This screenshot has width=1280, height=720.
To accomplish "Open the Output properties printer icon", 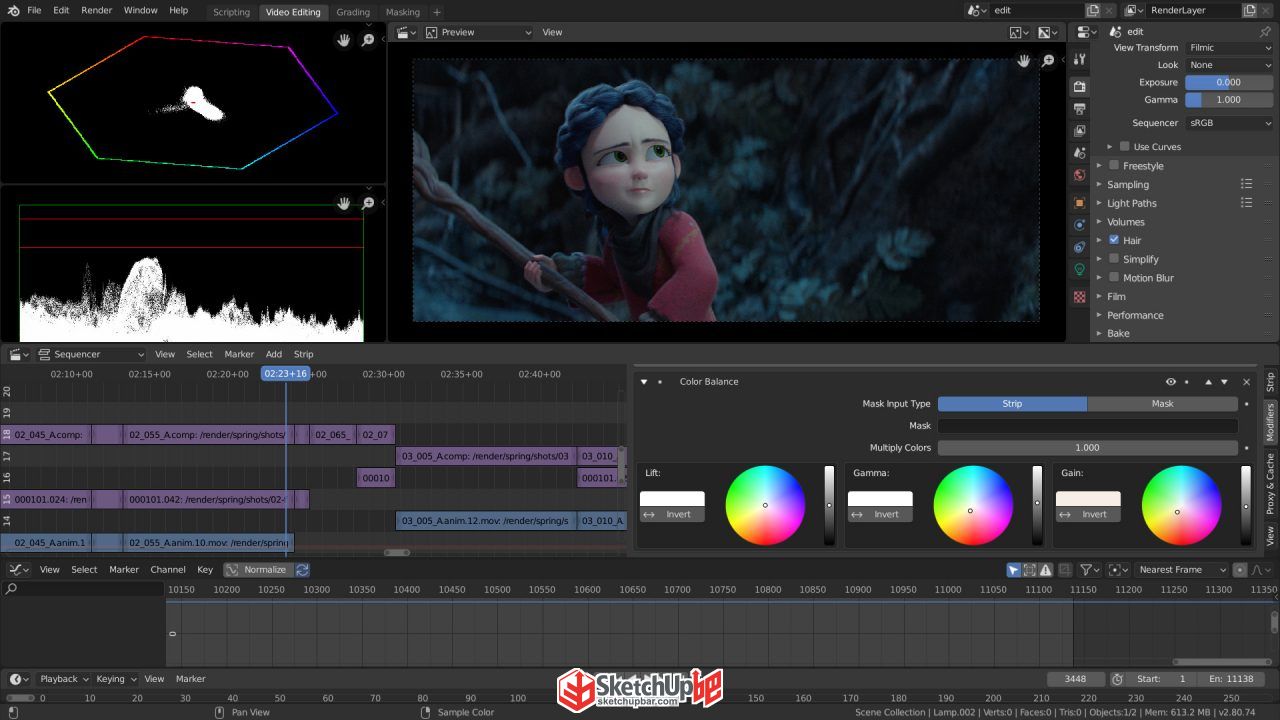I will point(1080,109).
